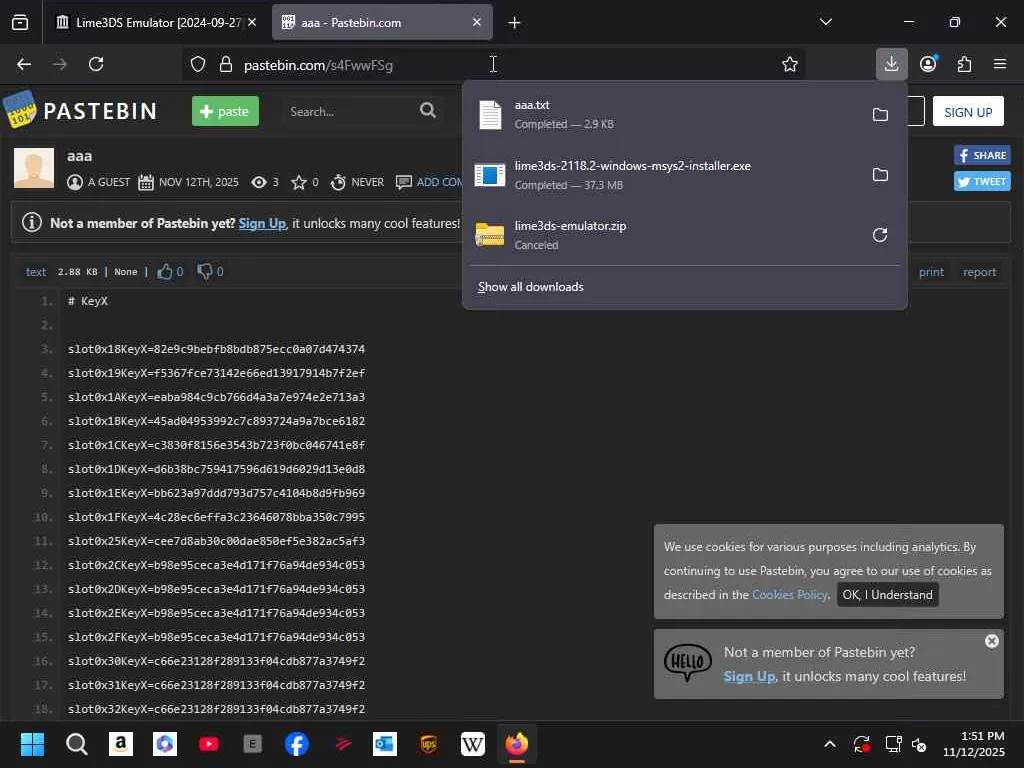Click the tracking protection shield icon
This screenshot has width=1024, height=768.
(x=198, y=64)
